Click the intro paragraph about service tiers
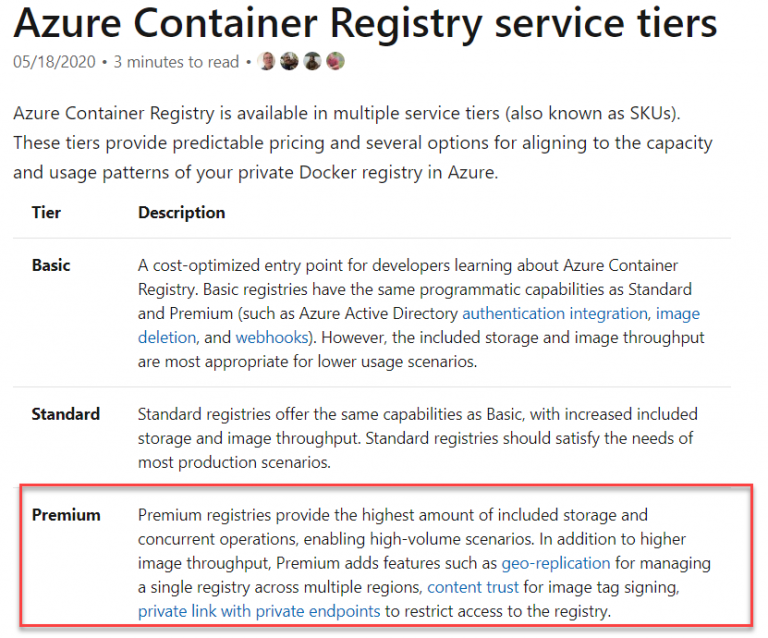Viewport: 768px width, 638px height. pyautogui.click(x=362, y=142)
